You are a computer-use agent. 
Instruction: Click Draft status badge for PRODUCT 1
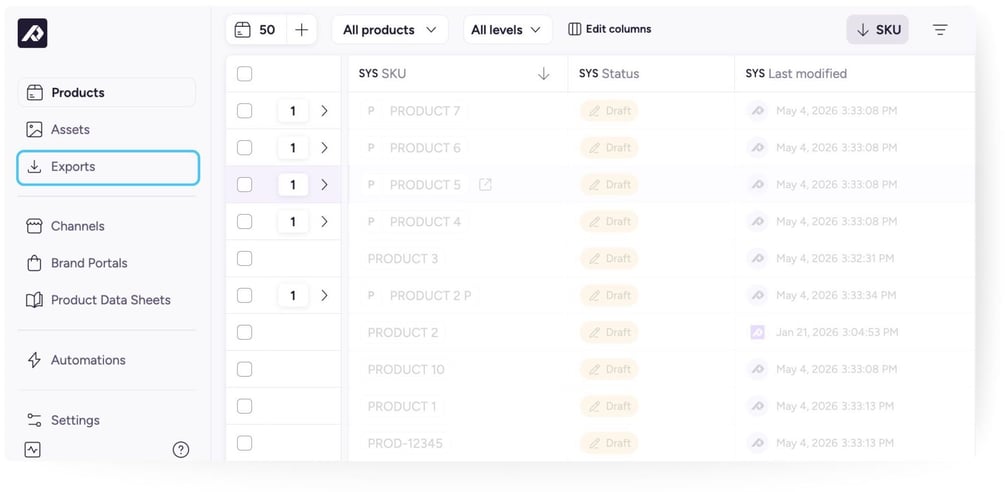[x=610, y=406]
